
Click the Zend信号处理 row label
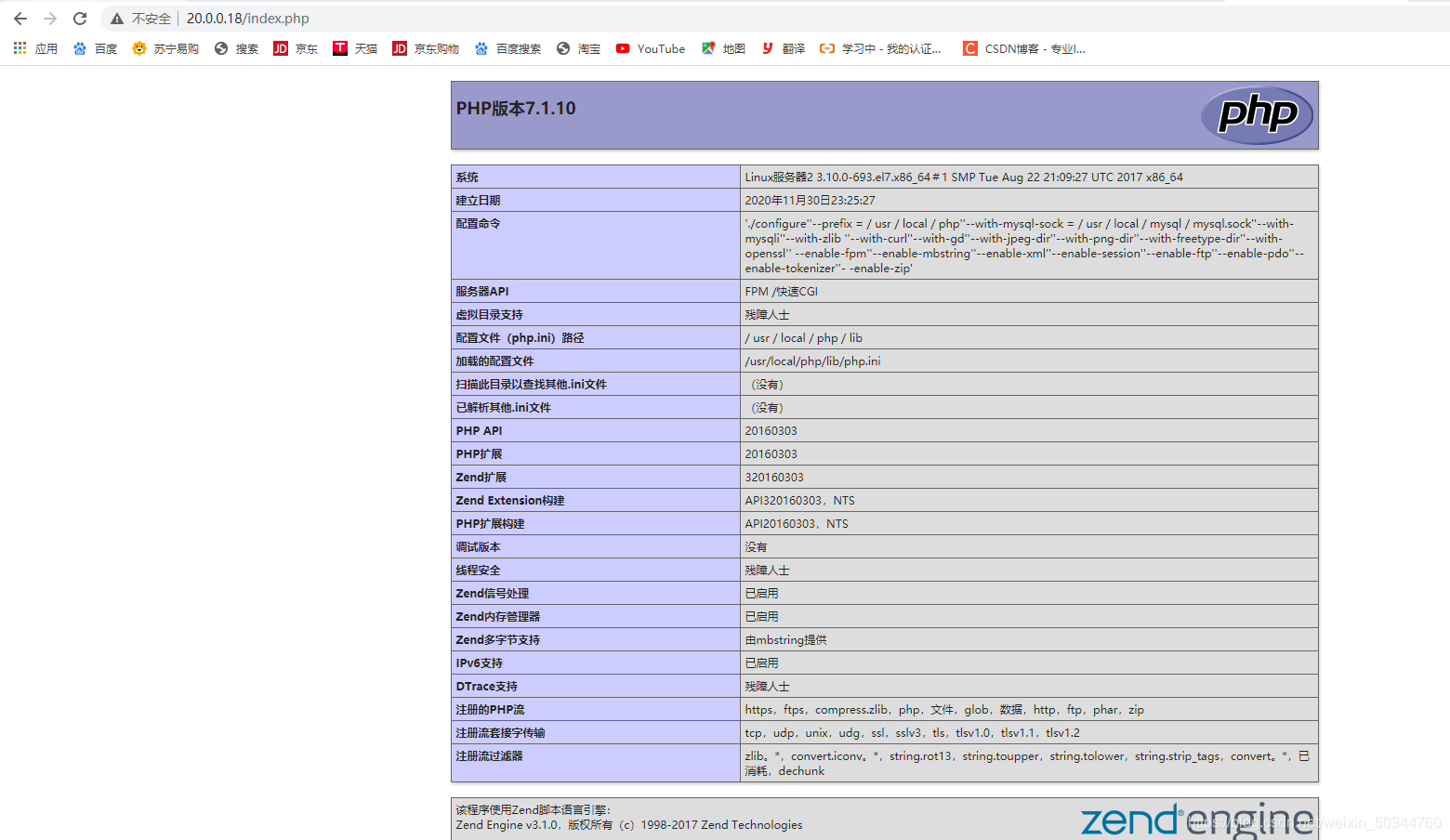pyautogui.click(x=492, y=593)
